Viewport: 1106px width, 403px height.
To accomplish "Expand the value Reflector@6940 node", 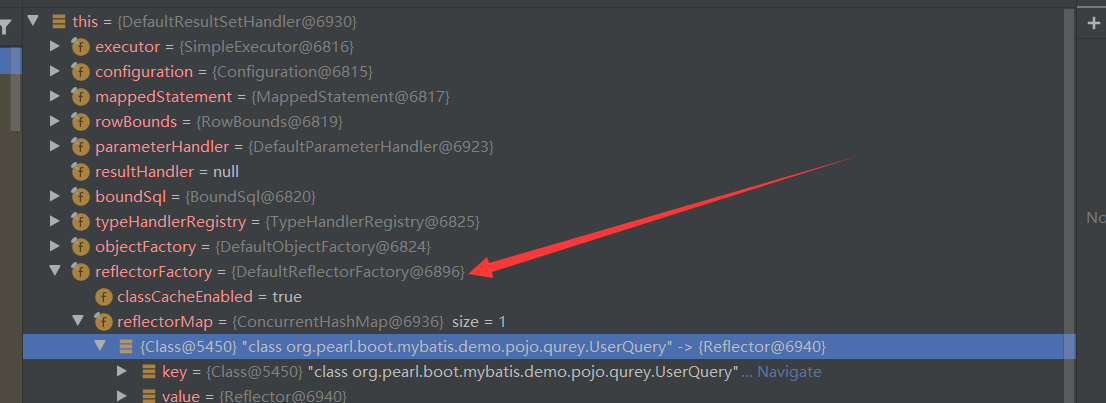I will click(x=122, y=396).
